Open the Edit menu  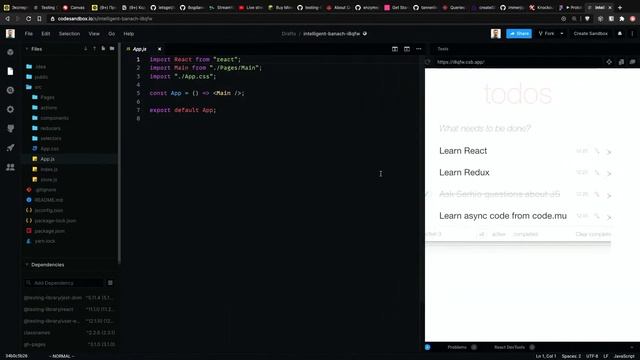(x=46, y=34)
